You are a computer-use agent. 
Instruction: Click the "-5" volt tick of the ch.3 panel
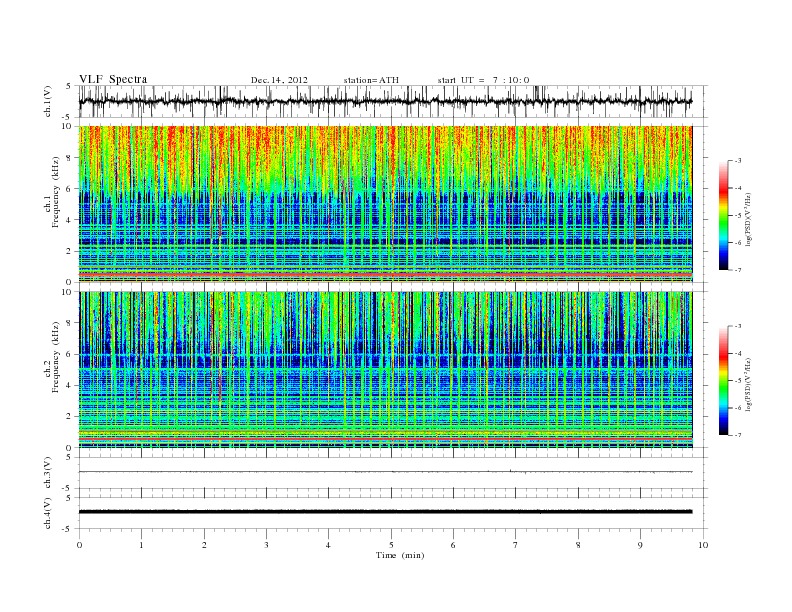point(68,488)
